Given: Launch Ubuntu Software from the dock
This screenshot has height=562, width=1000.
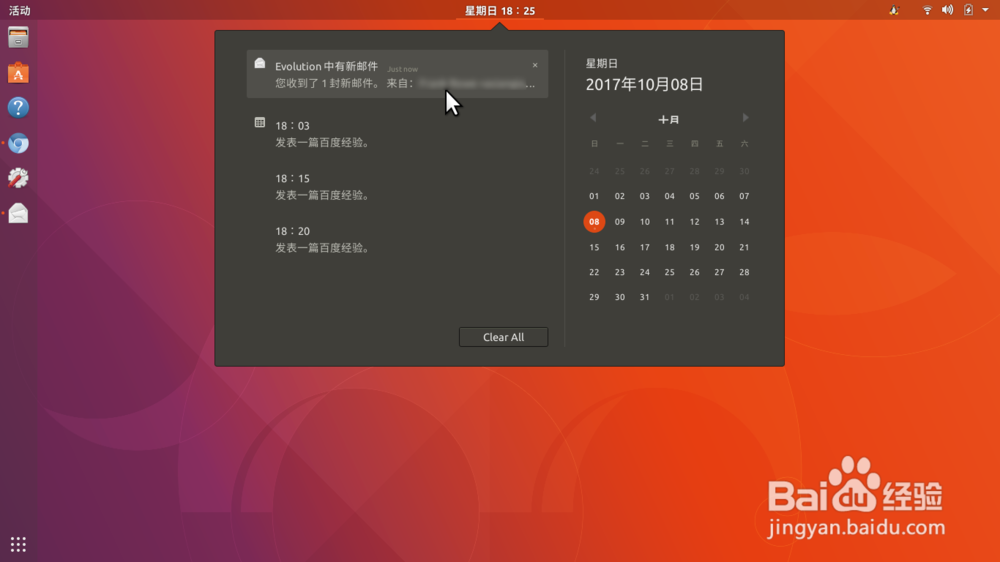Looking at the screenshot, I should [x=18, y=73].
